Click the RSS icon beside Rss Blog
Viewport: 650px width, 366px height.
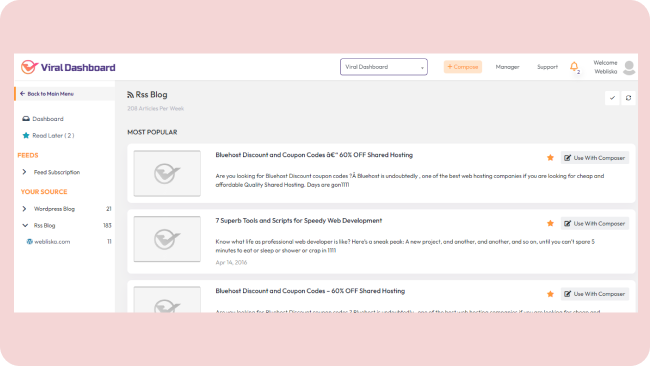coord(131,95)
